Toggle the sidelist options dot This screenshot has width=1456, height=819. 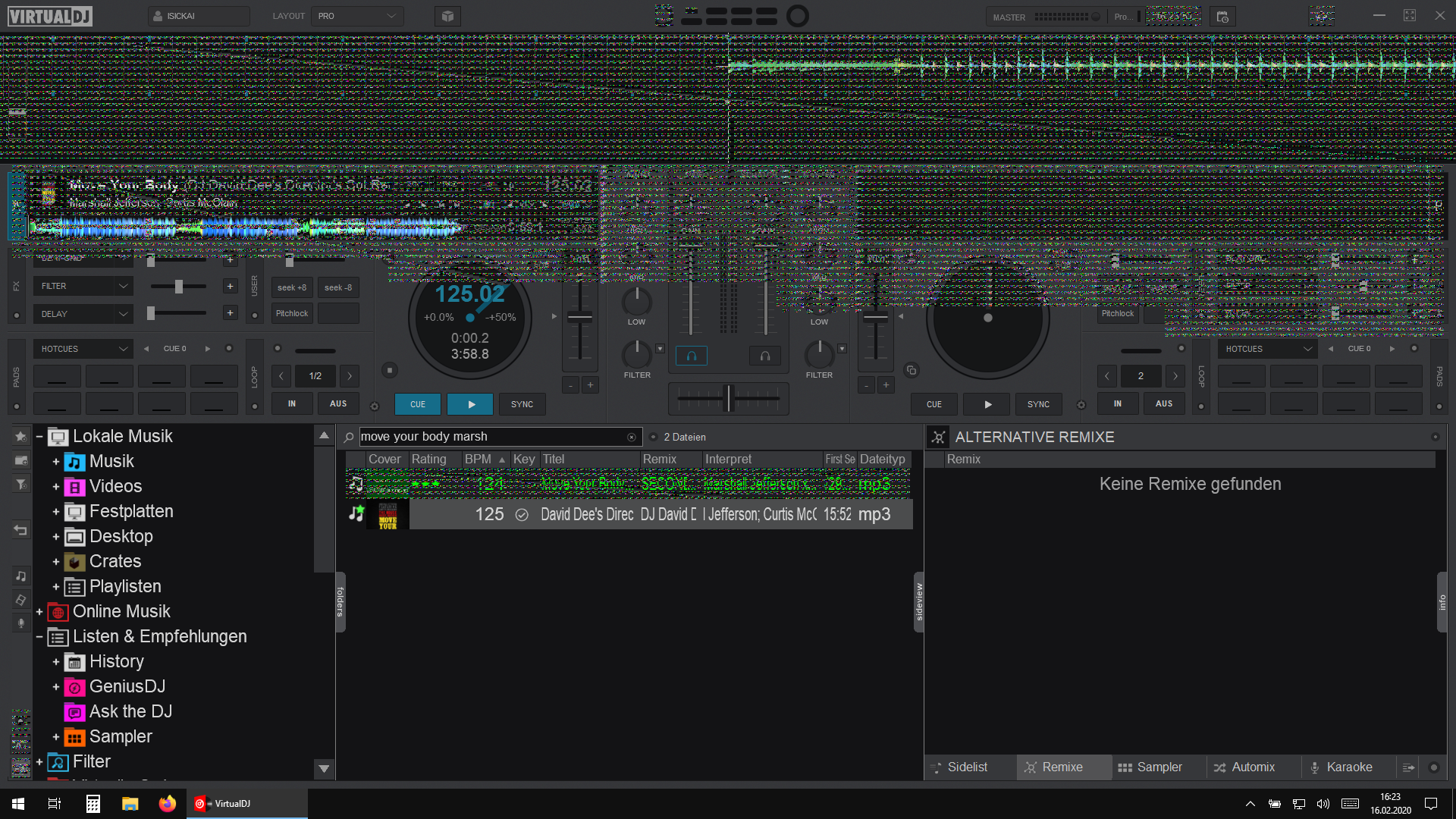click(1433, 767)
